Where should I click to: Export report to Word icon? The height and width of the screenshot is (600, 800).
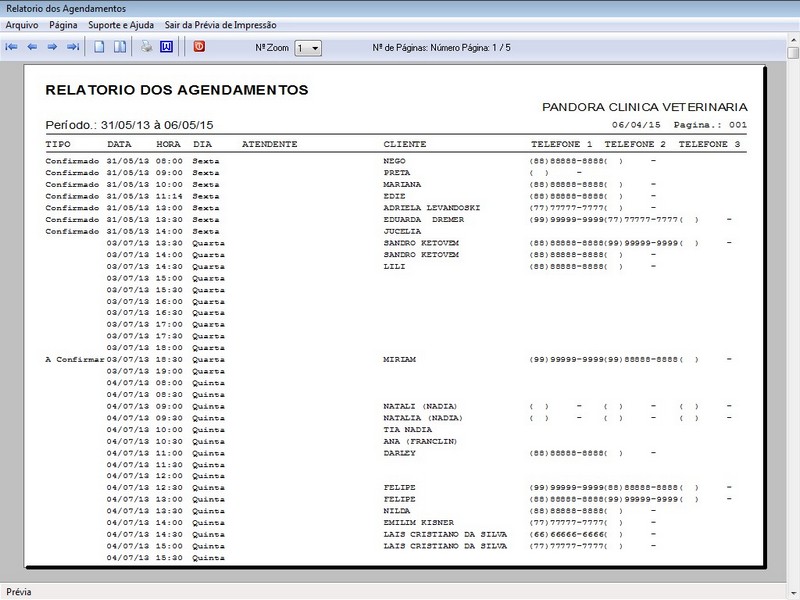tap(166, 47)
